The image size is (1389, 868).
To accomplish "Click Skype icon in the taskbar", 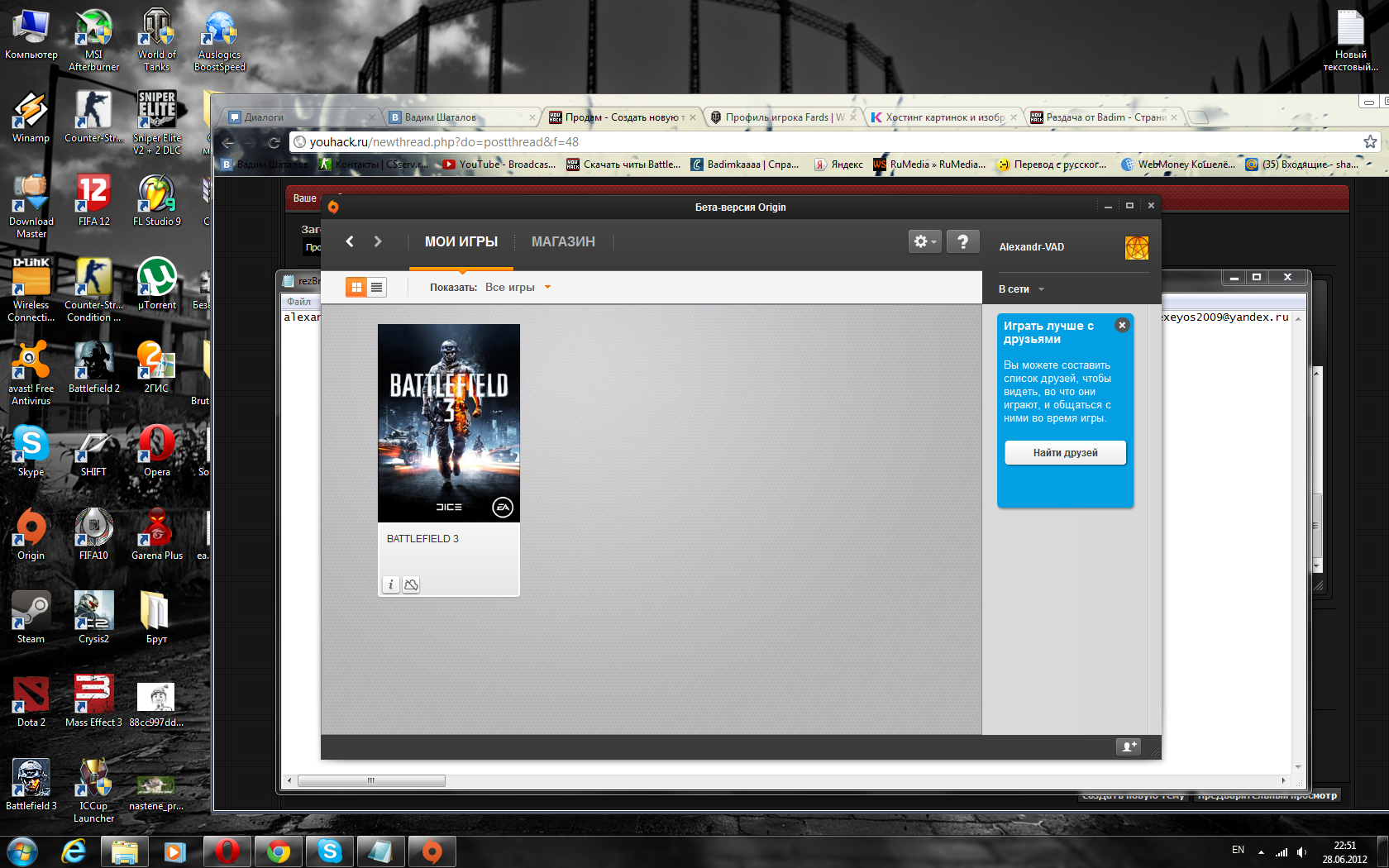I will coord(329,851).
